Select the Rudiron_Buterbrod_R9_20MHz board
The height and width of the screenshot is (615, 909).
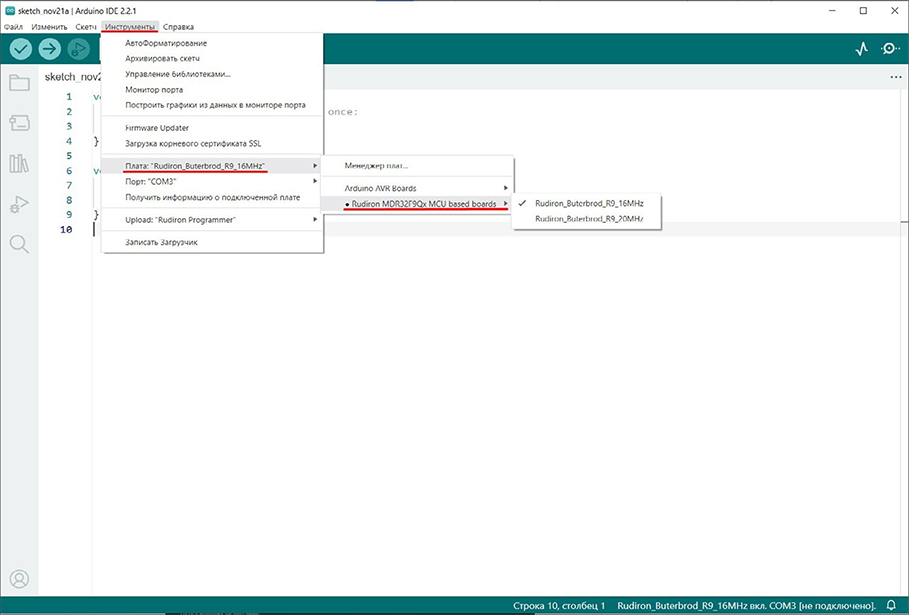pyautogui.click(x=587, y=219)
